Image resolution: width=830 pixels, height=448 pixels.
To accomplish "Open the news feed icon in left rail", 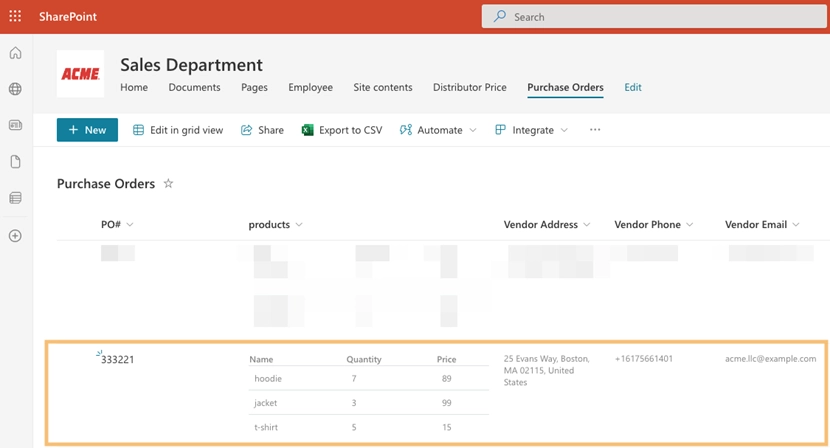I will (x=15, y=125).
